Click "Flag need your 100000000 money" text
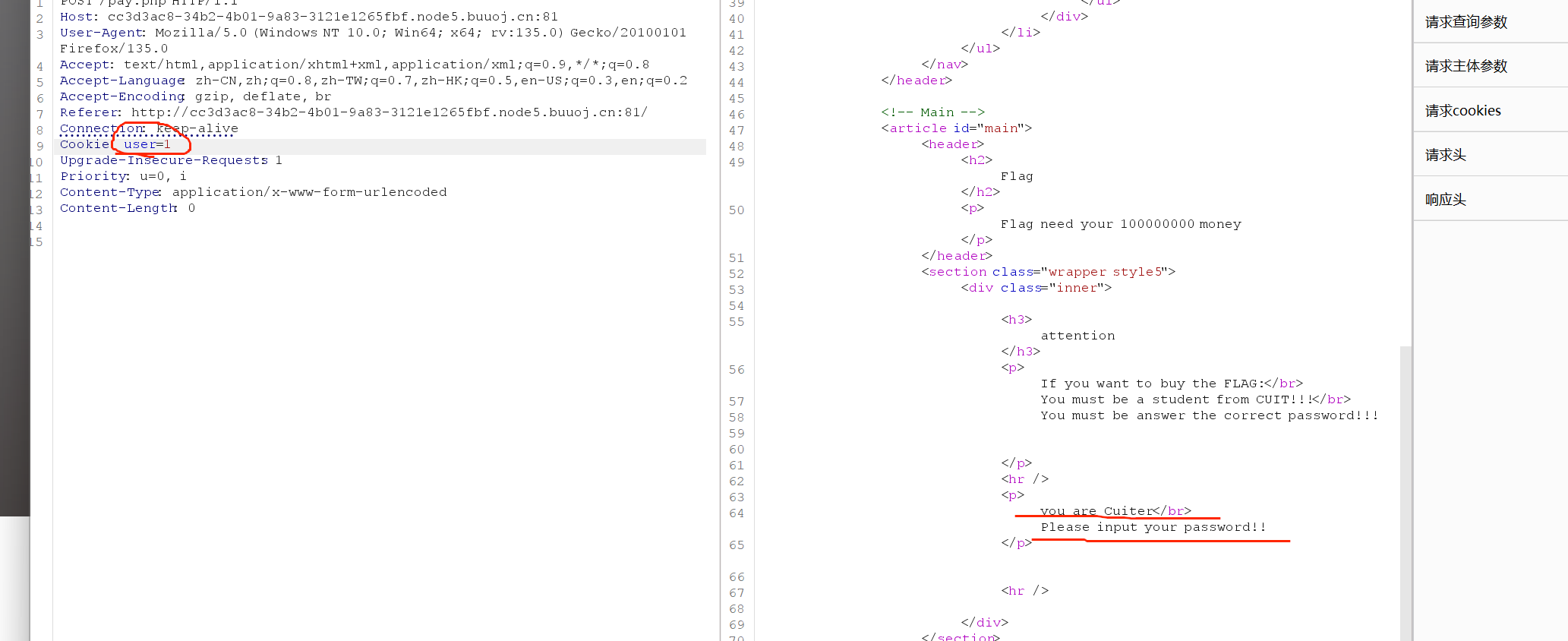 click(x=1120, y=224)
